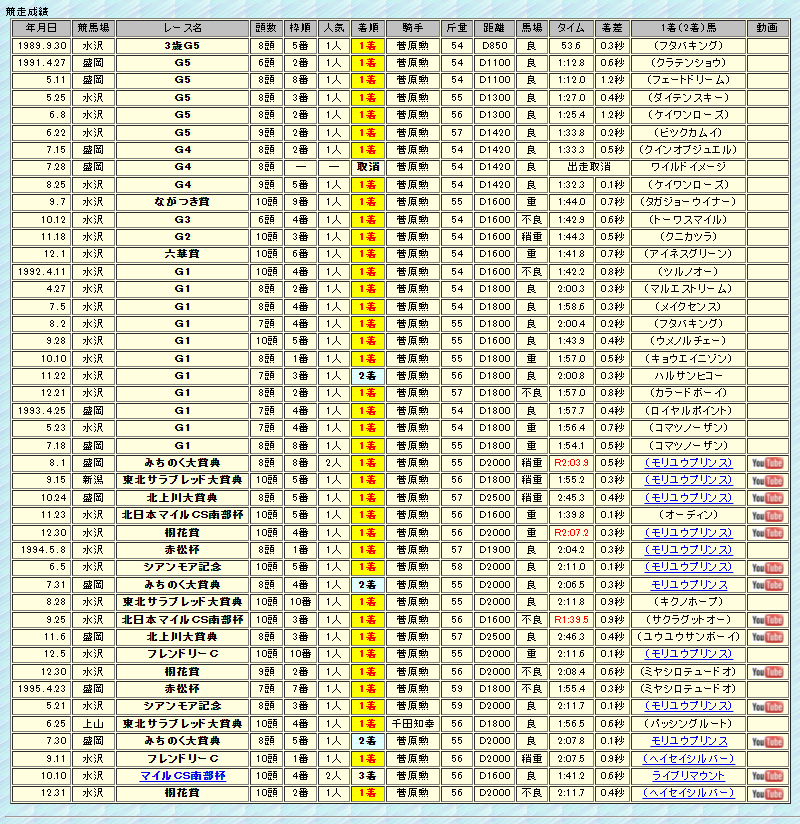Click YouTube icon for 11.6 ユウユウサンボーイ row
The height and width of the screenshot is (824, 800).
click(767, 637)
